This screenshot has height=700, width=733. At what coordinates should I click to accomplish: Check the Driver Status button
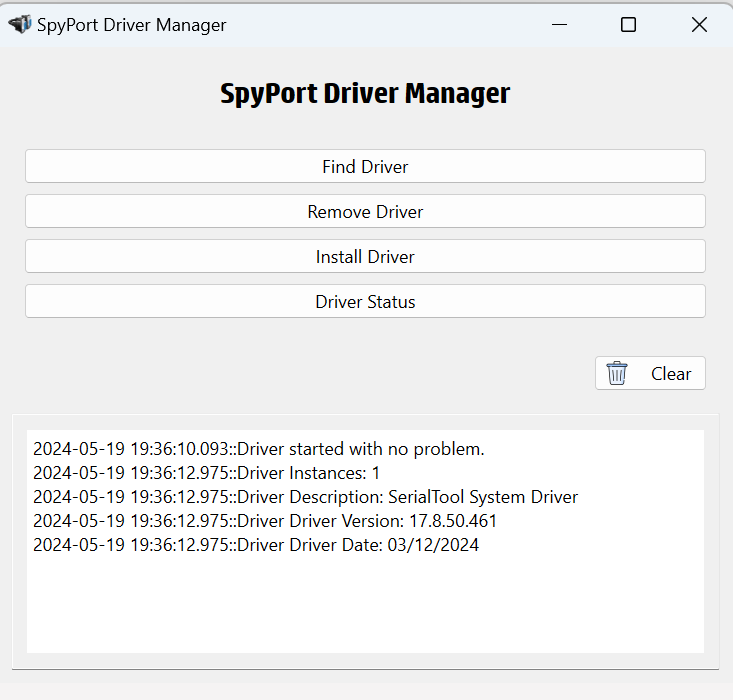tap(365, 301)
